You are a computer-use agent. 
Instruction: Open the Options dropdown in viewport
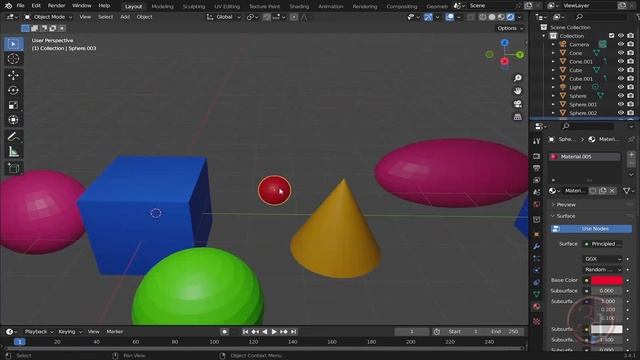point(510,28)
